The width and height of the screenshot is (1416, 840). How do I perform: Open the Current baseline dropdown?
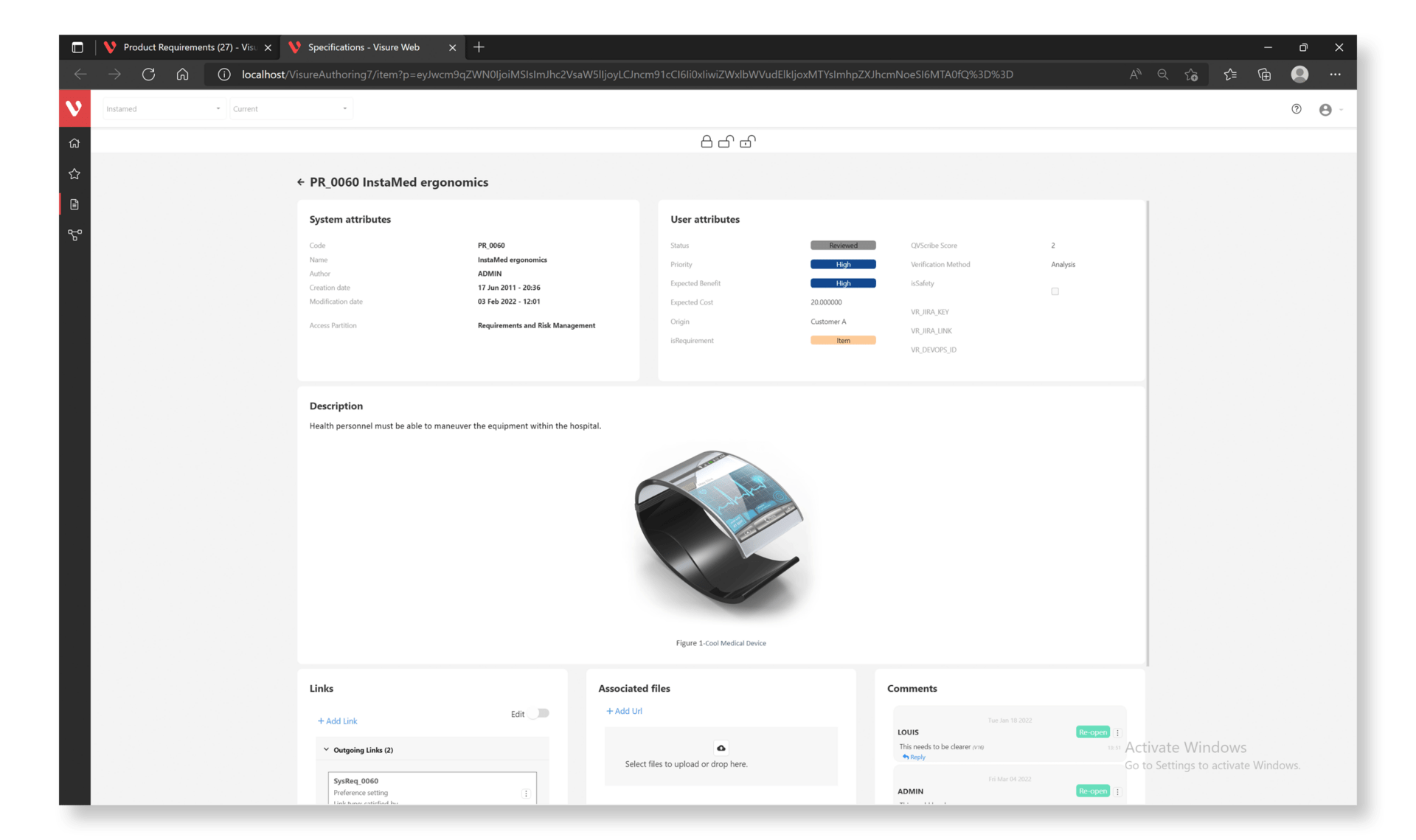pos(290,109)
